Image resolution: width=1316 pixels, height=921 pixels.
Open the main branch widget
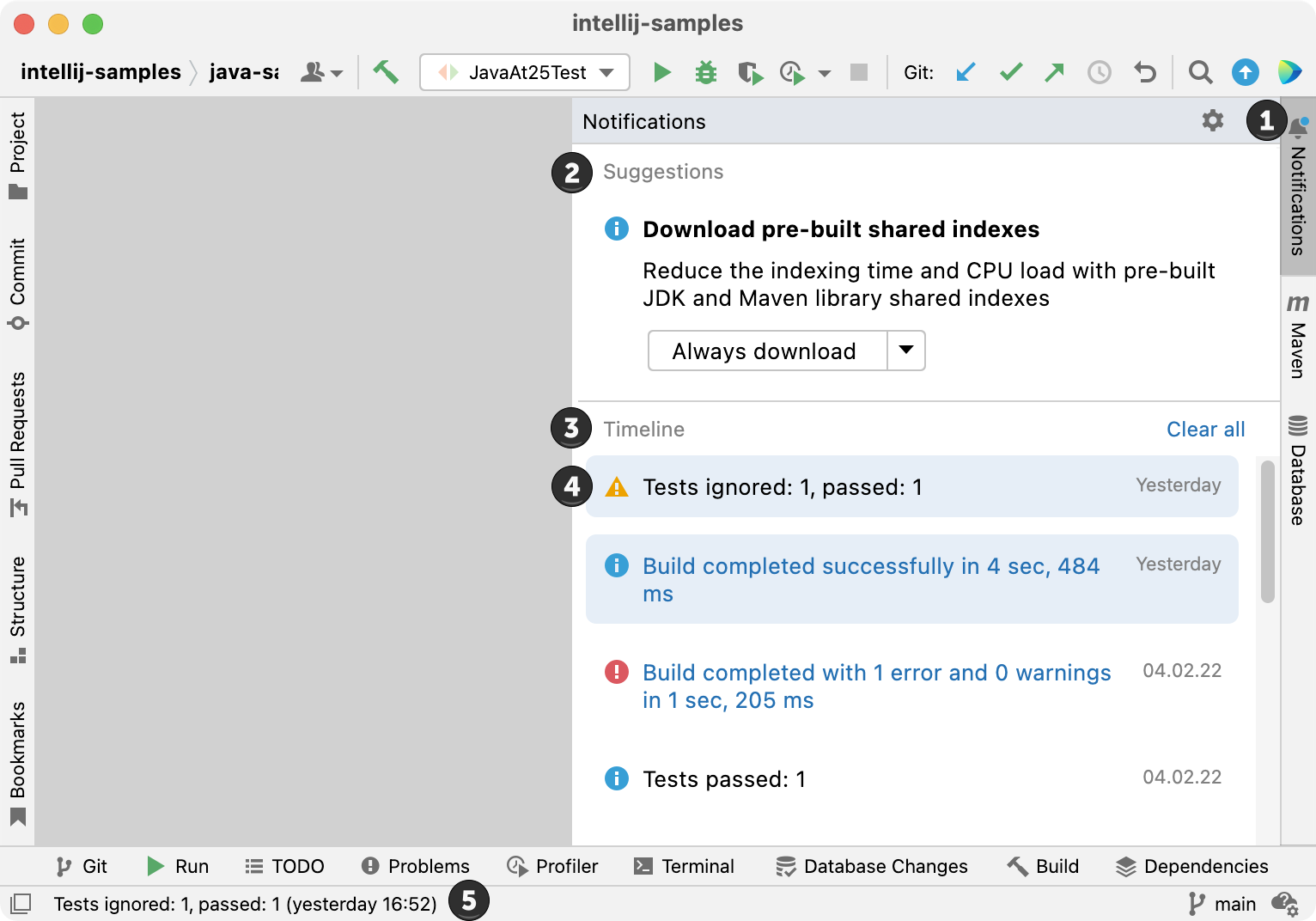click(x=1223, y=904)
